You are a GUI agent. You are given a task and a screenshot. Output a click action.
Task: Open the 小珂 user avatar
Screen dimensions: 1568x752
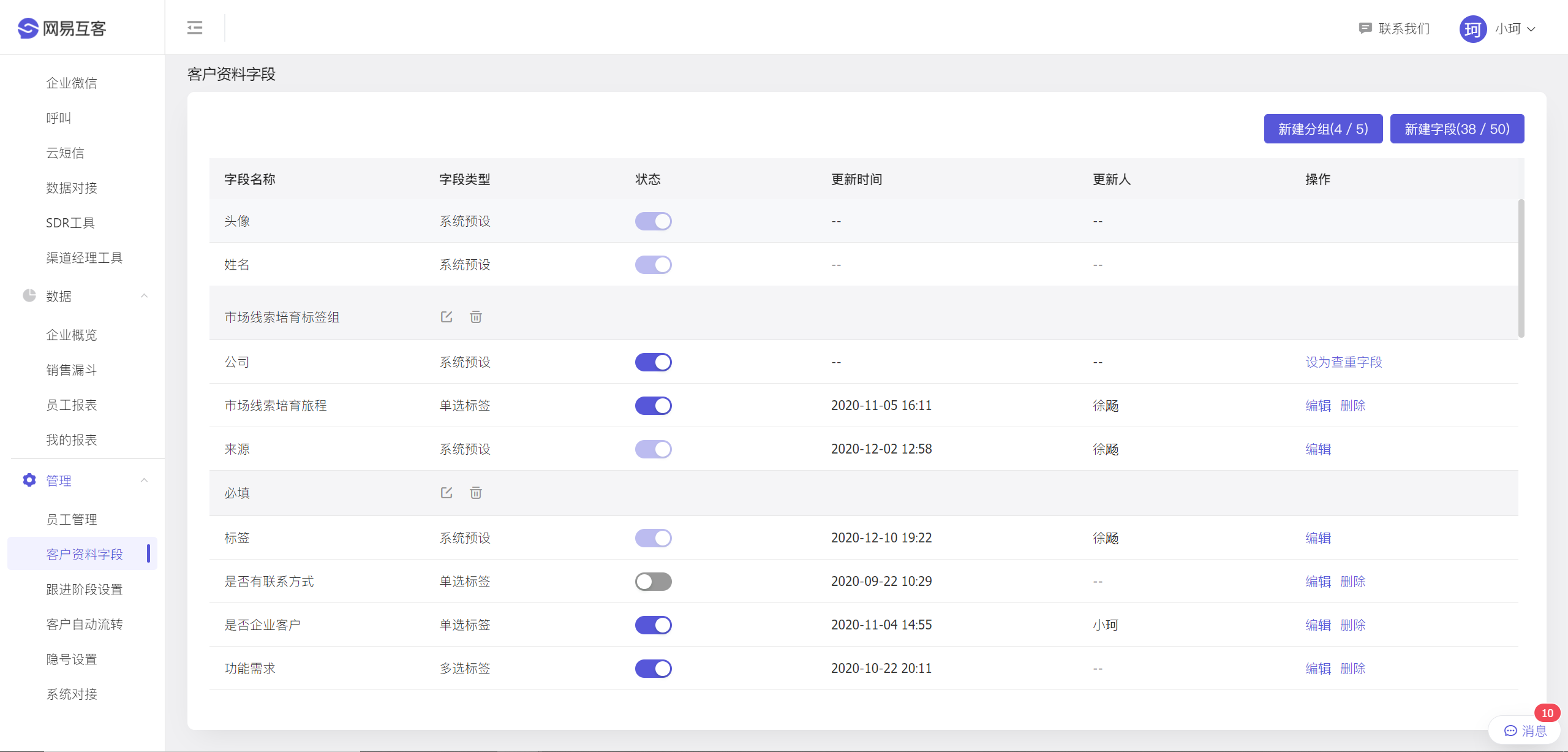point(1473,29)
